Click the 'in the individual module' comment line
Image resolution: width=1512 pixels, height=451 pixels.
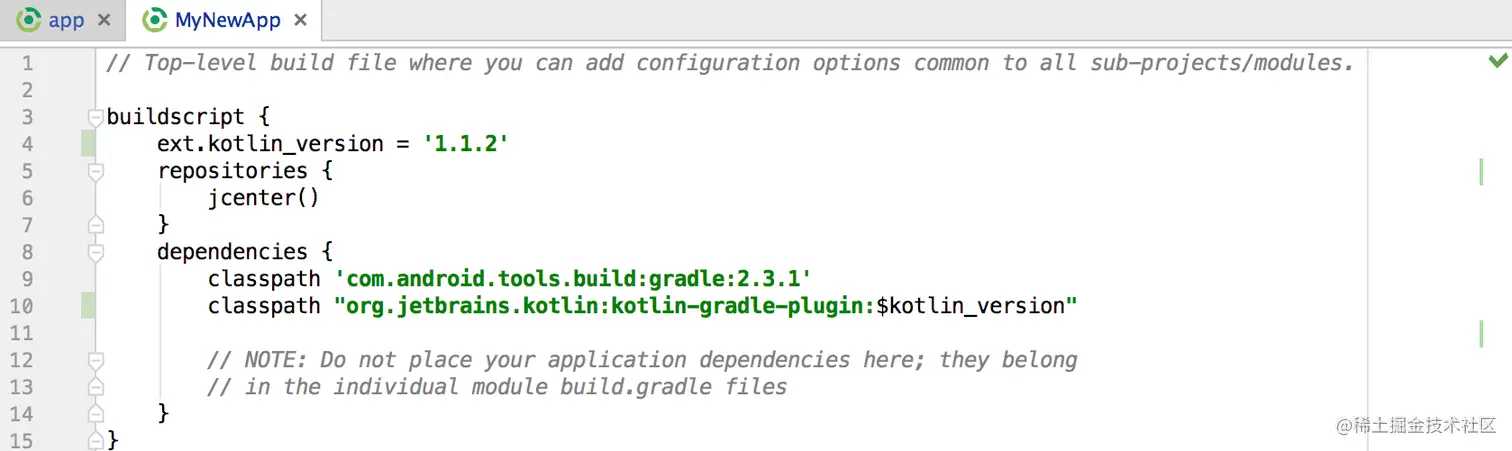[x=497, y=387]
